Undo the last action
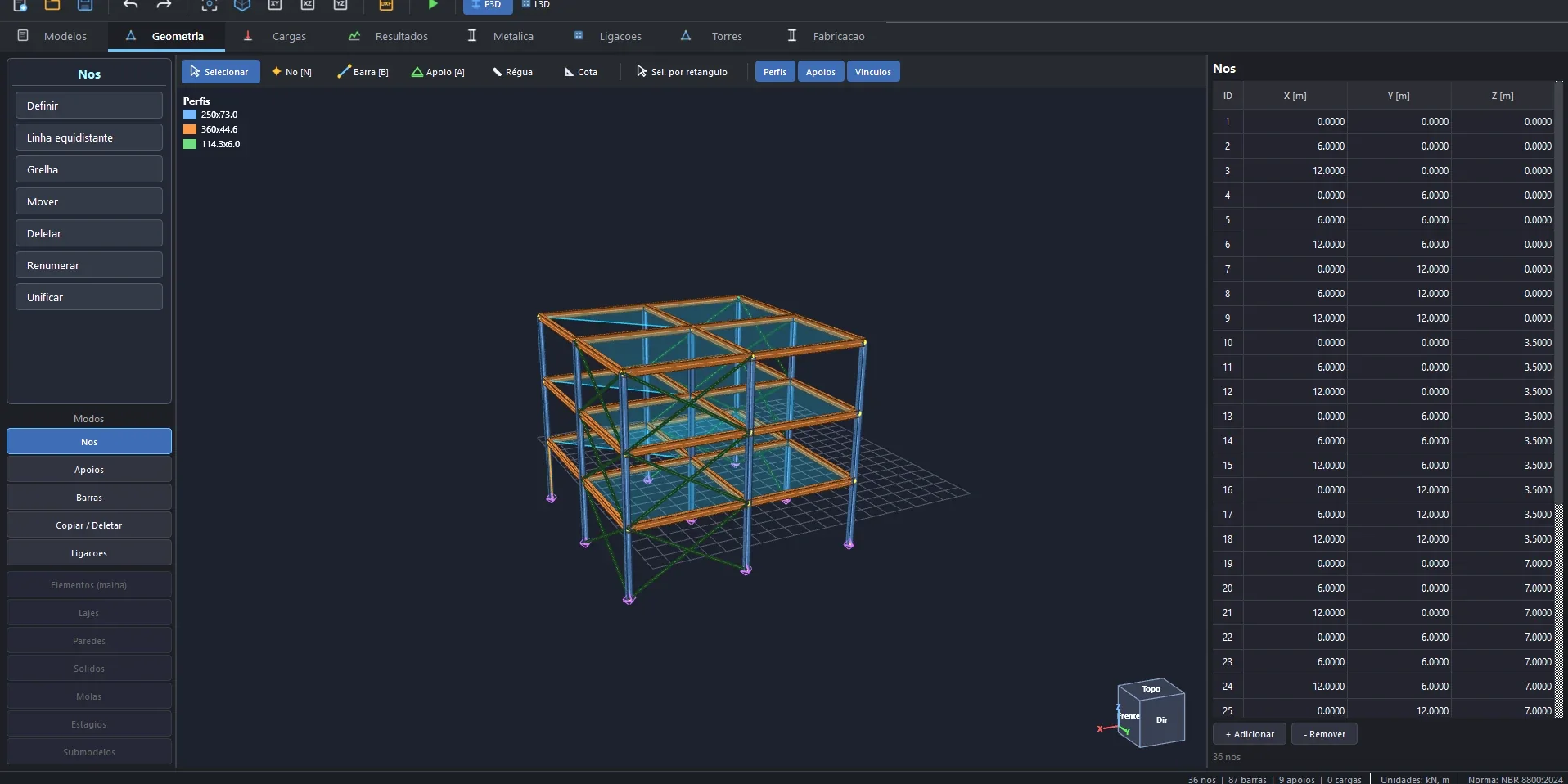The height and width of the screenshot is (784, 1568). 130,5
